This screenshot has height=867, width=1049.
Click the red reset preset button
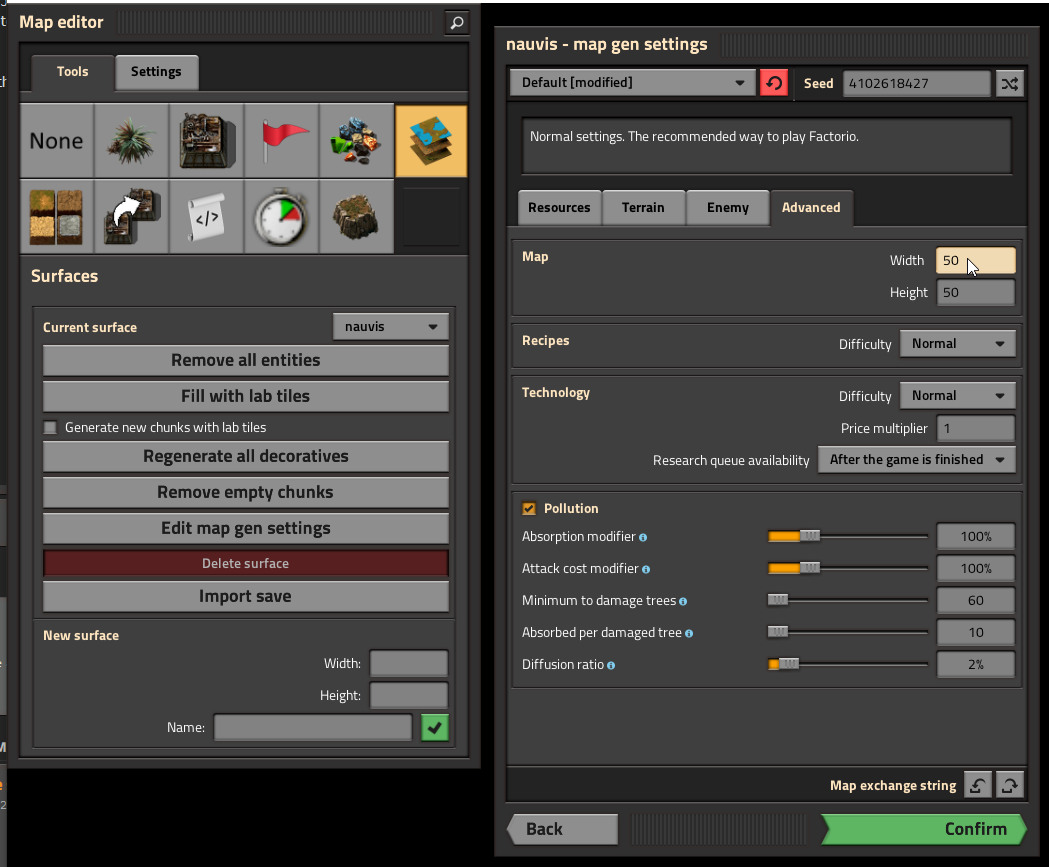pos(774,83)
